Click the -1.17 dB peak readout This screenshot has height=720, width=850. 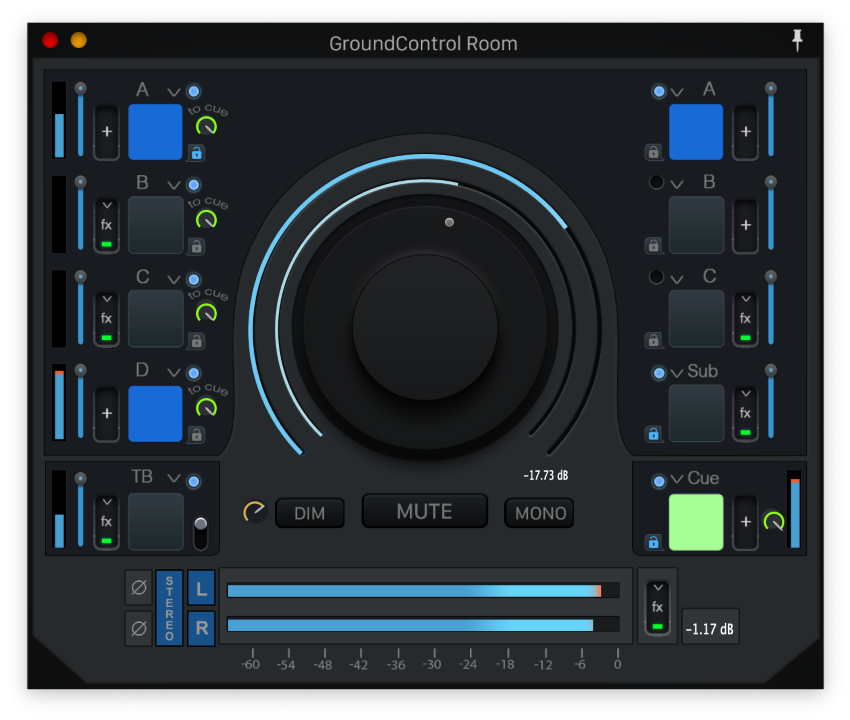point(710,628)
